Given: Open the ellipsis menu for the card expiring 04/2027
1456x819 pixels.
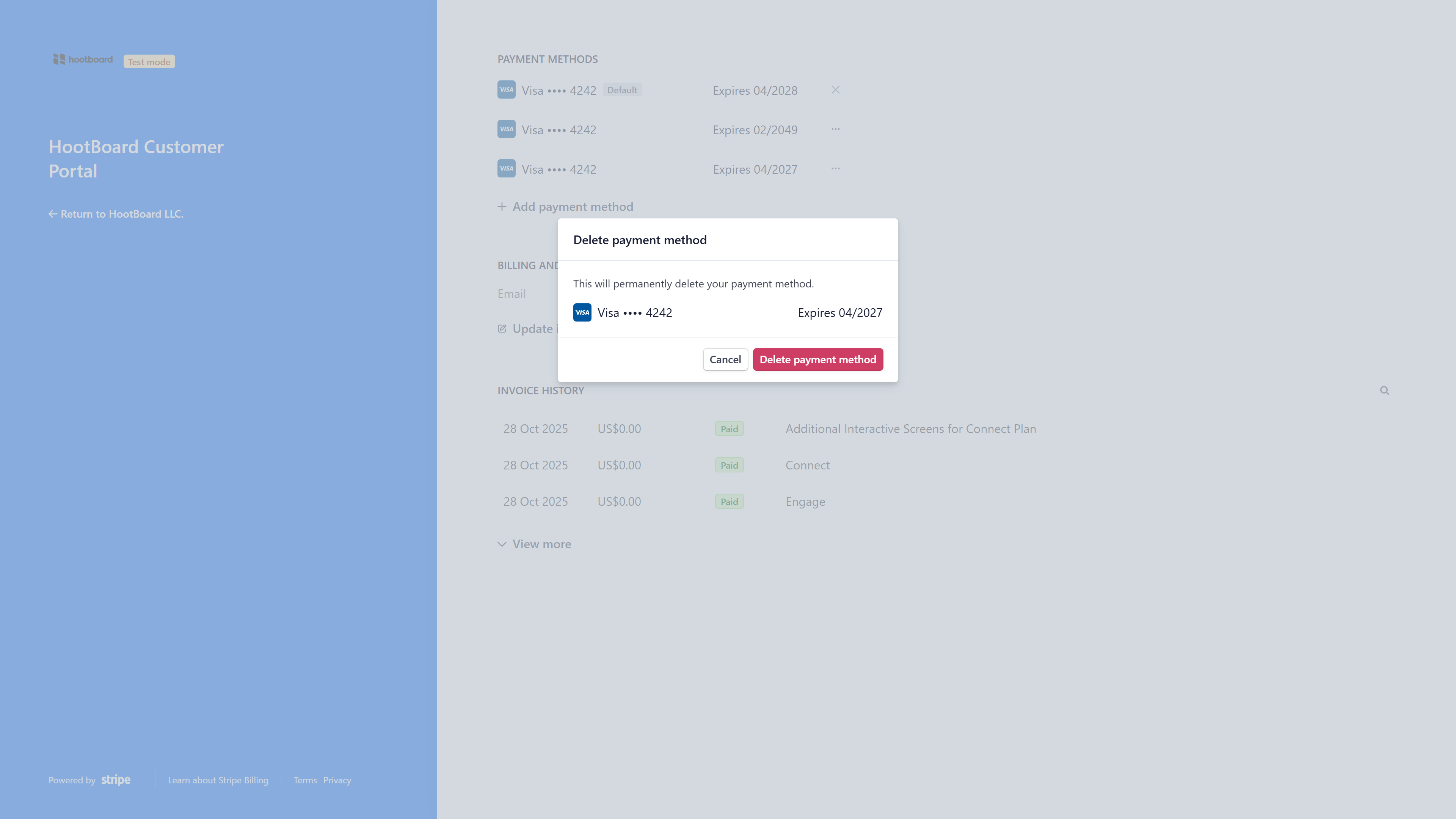Looking at the screenshot, I should pyautogui.click(x=835, y=168).
